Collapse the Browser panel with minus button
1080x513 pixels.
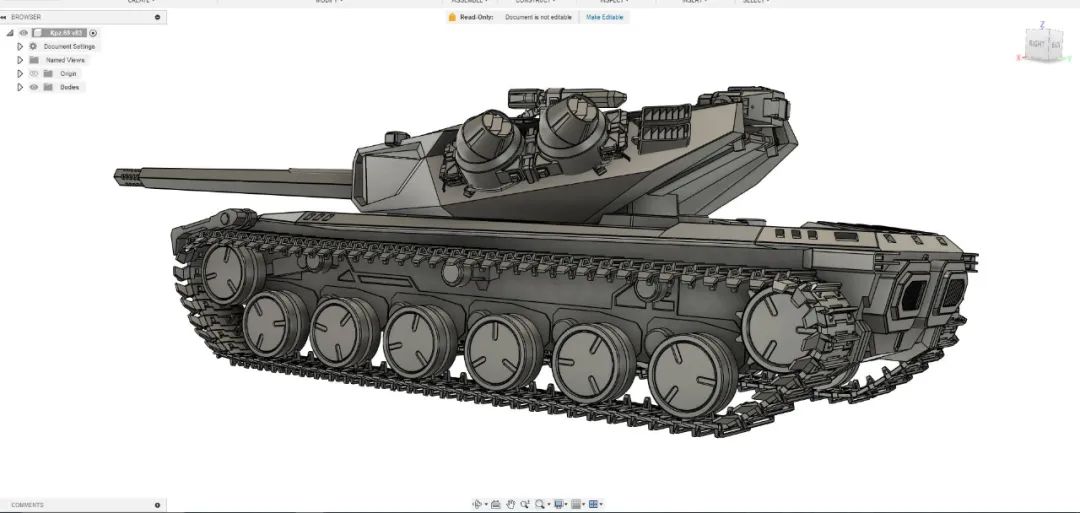click(x=158, y=17)
